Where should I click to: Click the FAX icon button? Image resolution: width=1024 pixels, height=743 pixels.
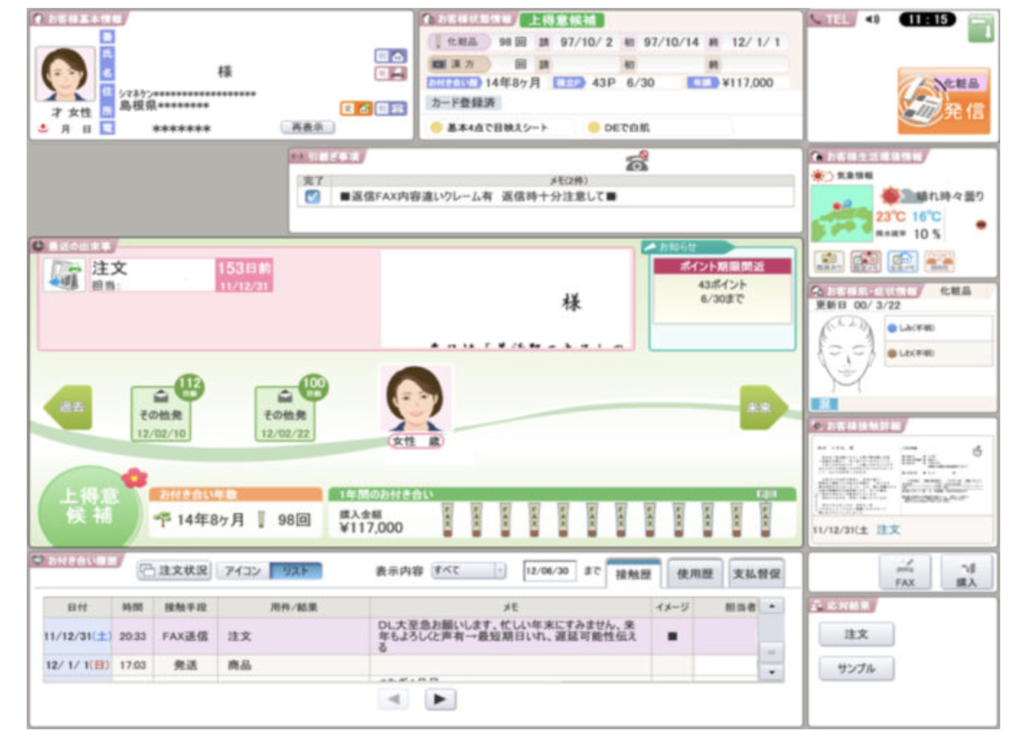point(904,573)
